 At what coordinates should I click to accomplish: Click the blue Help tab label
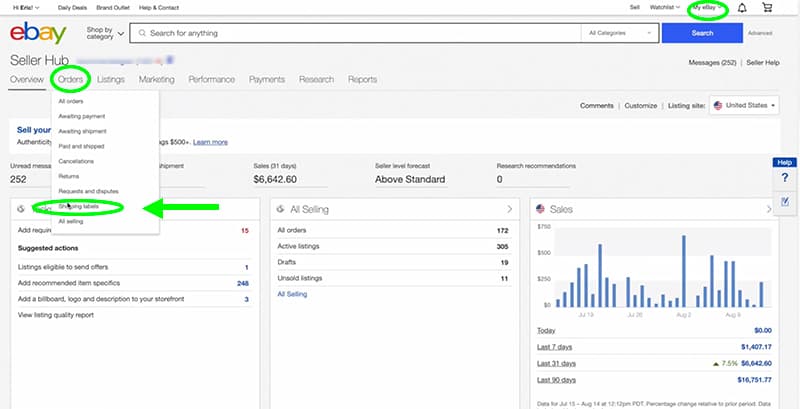click(785, 163)
